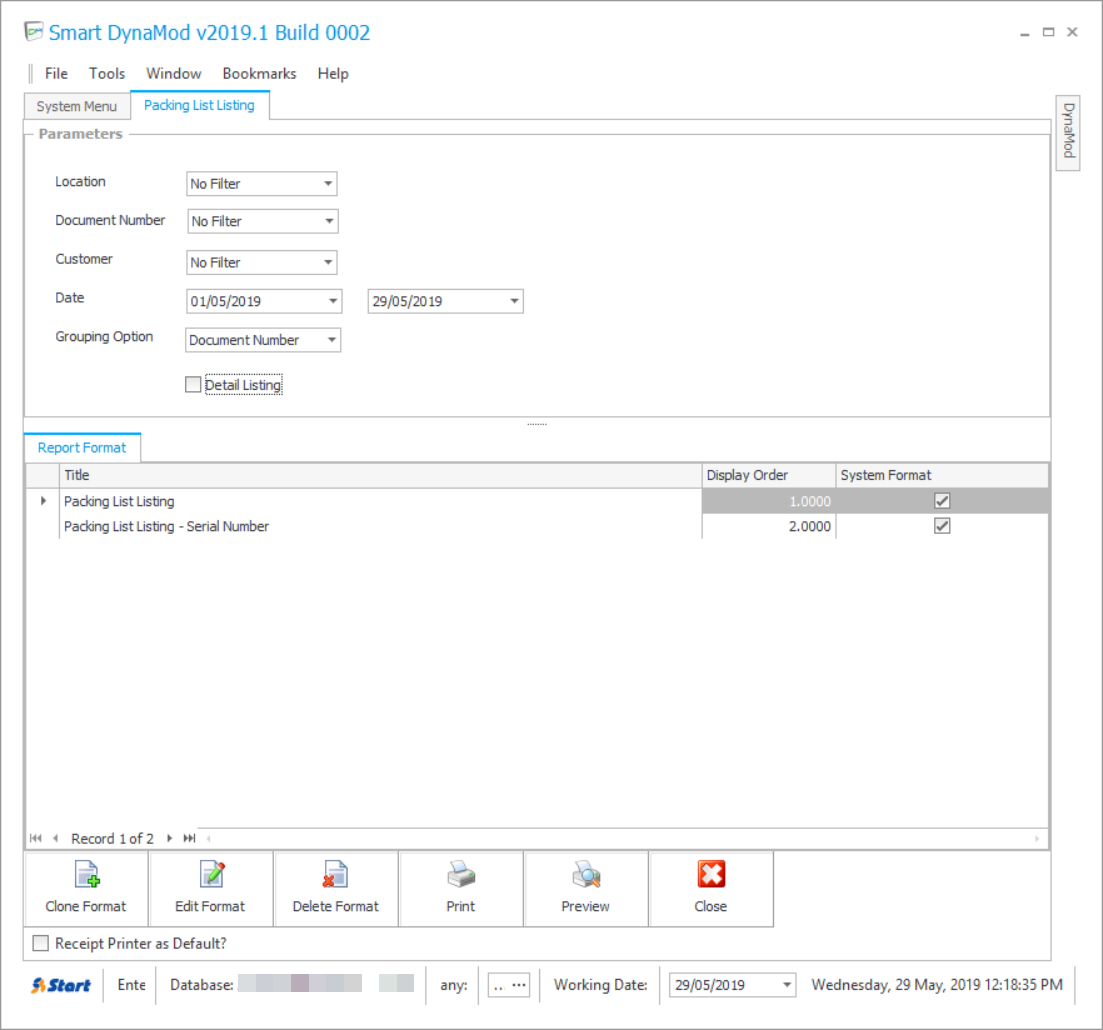Open the Tools menu
The image size is (1103, 1030).
pos(107,73)
